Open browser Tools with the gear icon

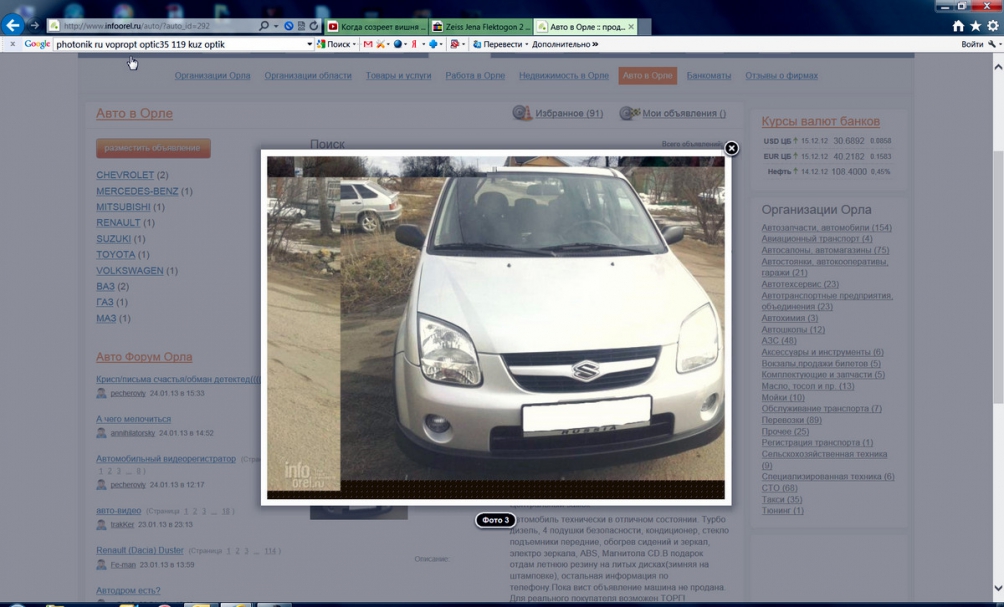click(992, 26)
